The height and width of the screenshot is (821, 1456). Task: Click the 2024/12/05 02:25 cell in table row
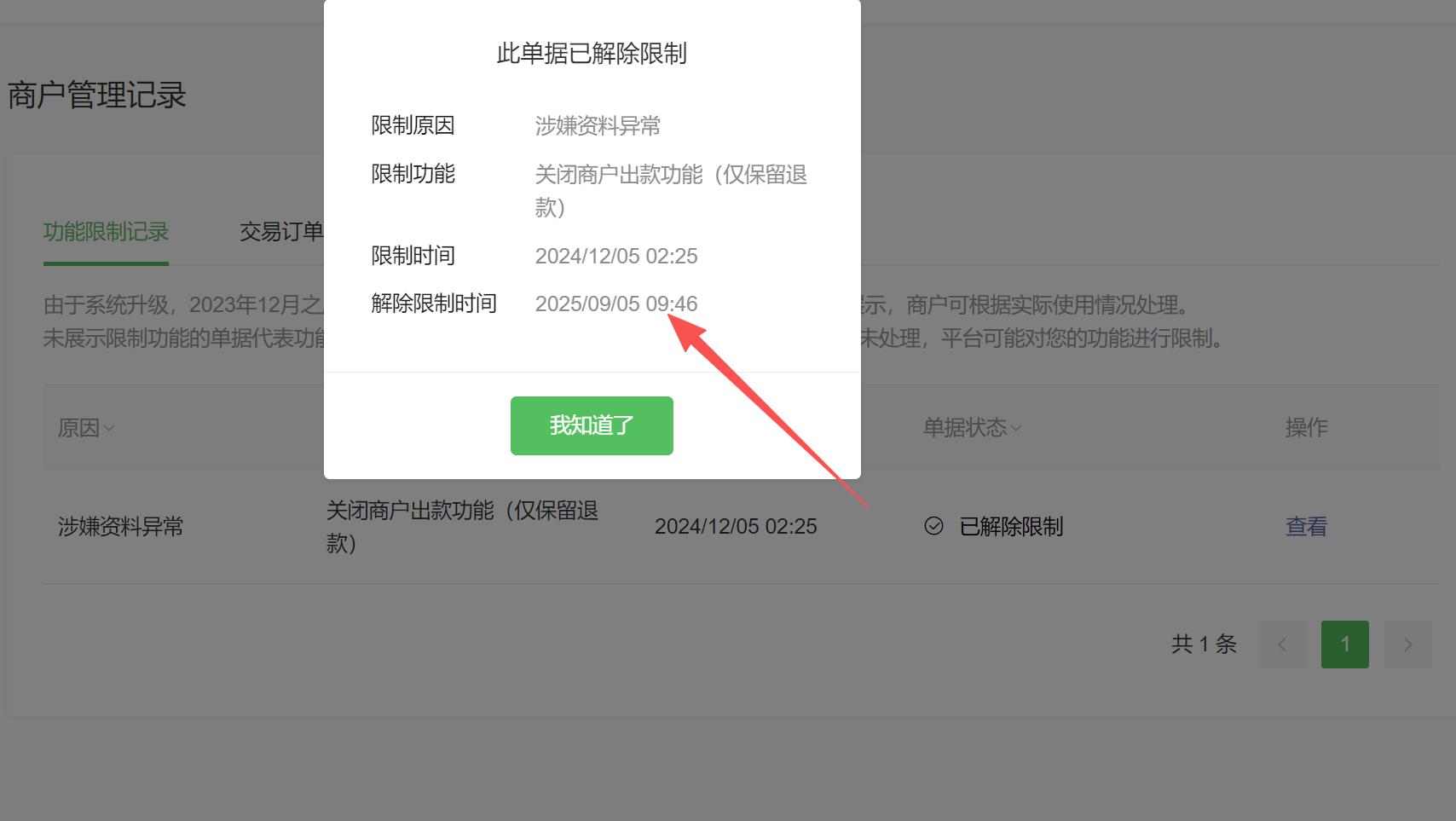point(736,527)
